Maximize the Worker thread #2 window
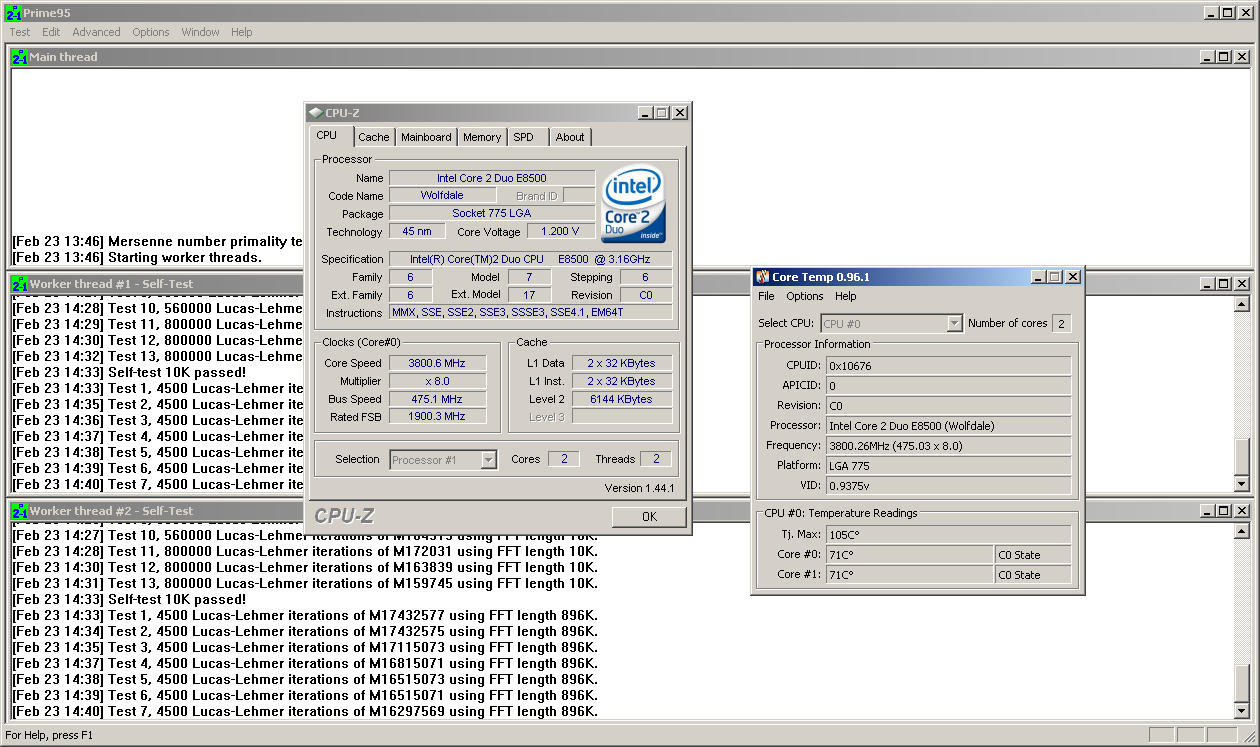Image resolution: width=1260 pixels, height=747 pixels. pyautogui.click(x=1224, y=511)
